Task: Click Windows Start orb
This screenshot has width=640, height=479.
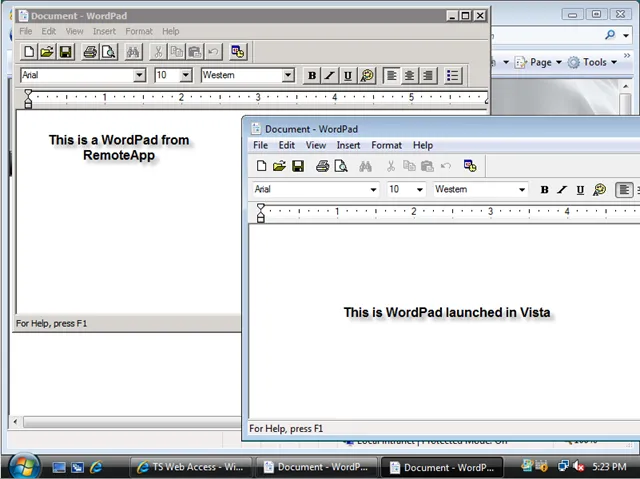Action: tap(24, 466)
